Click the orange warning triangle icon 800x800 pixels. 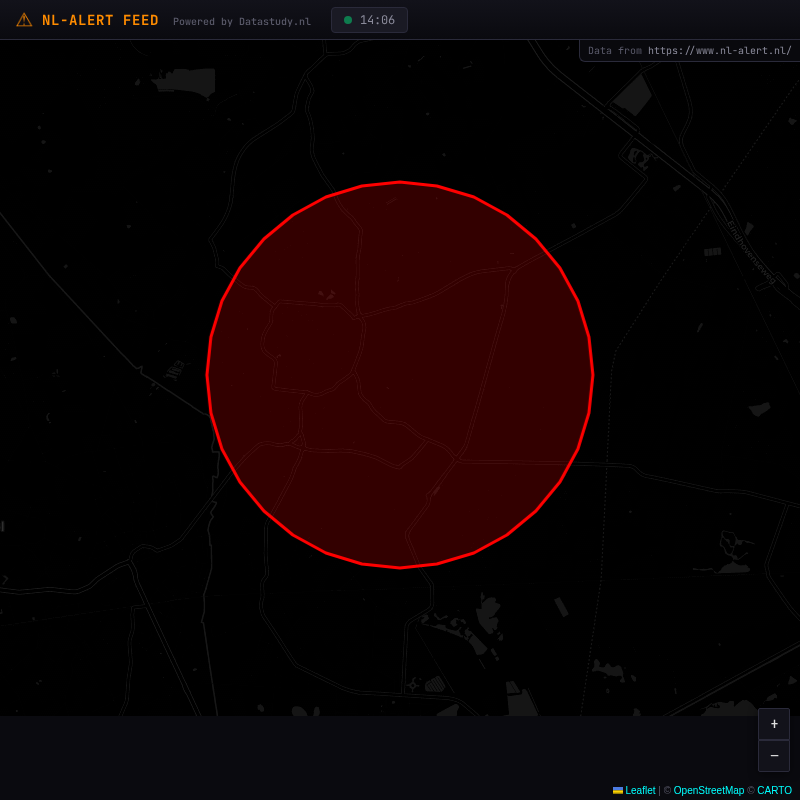(24, 20)
